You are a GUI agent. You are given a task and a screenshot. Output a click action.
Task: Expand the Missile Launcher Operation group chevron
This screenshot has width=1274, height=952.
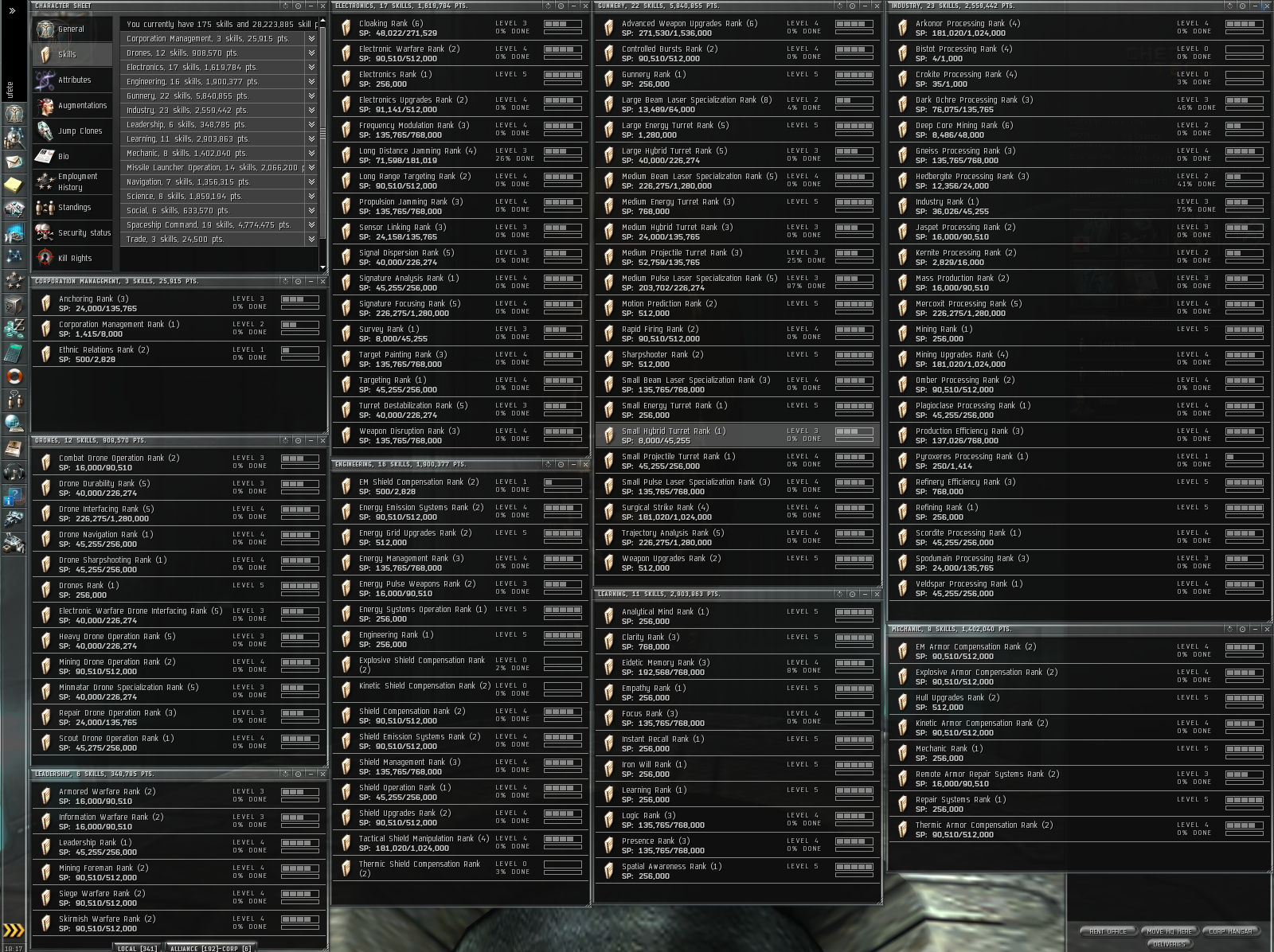311,167
